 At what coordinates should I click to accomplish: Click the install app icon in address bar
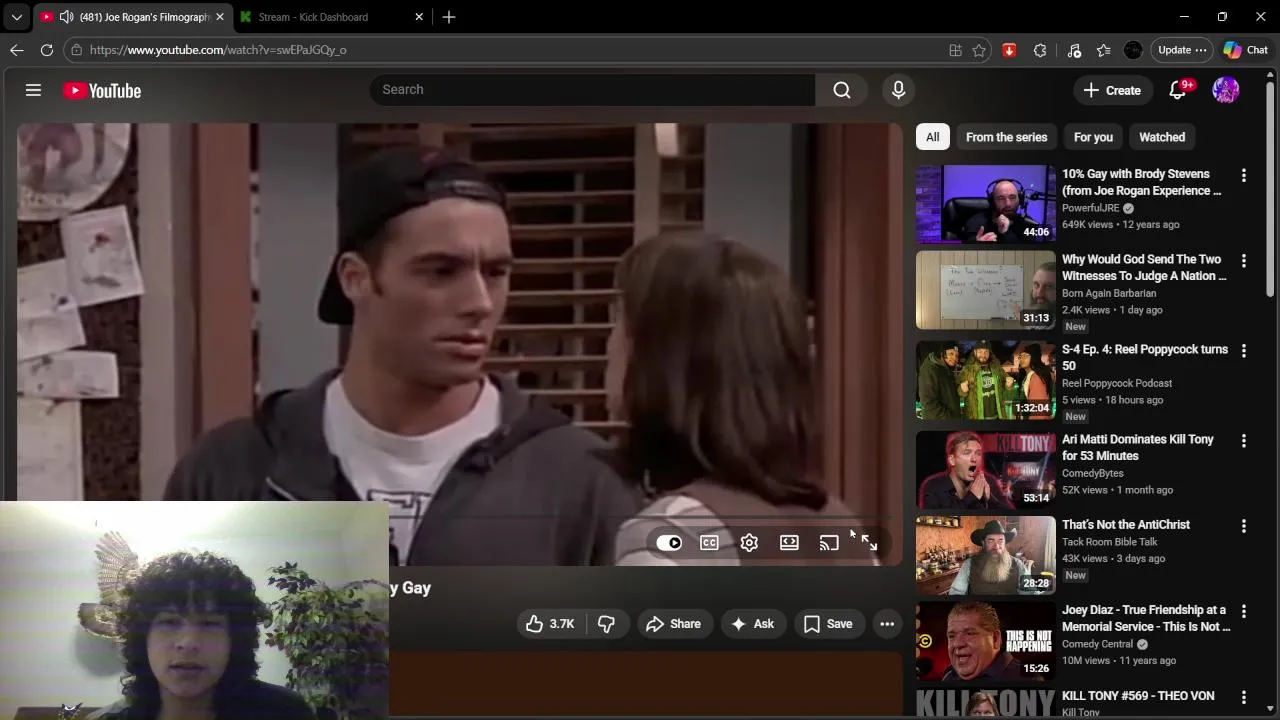point(956,50)
